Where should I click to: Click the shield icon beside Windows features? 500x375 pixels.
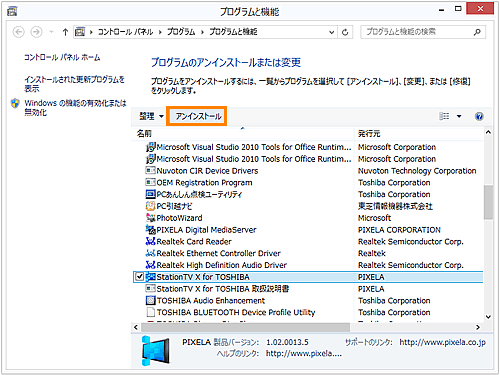[15, 104]
